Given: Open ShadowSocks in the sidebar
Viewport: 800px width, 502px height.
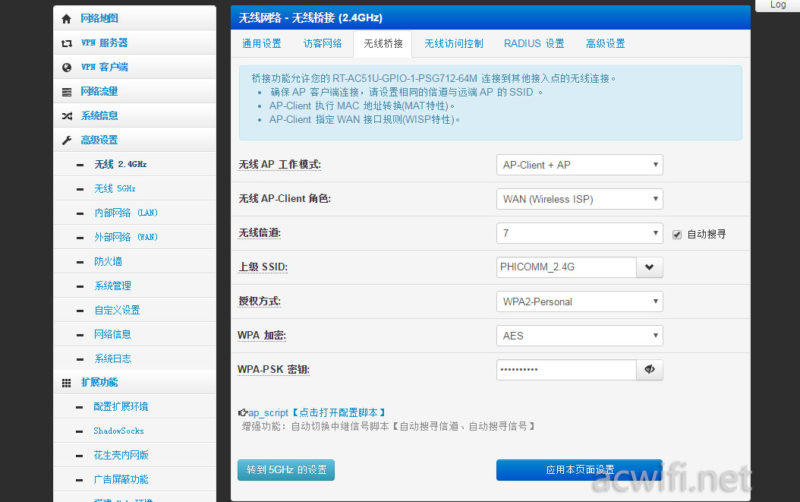Looking at the screenshot, I should pyautogui.click(x=135, y=431).
